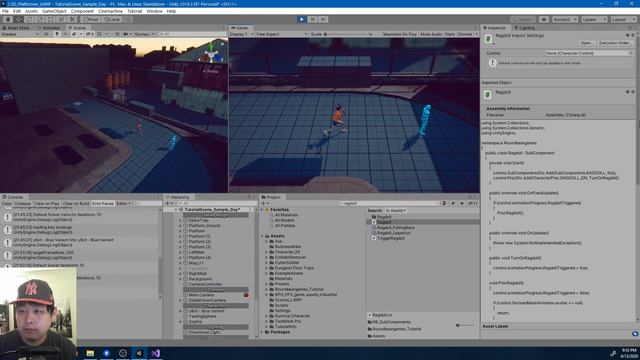Click the Project search field
The image size is (640, 360).
(389, 203)
